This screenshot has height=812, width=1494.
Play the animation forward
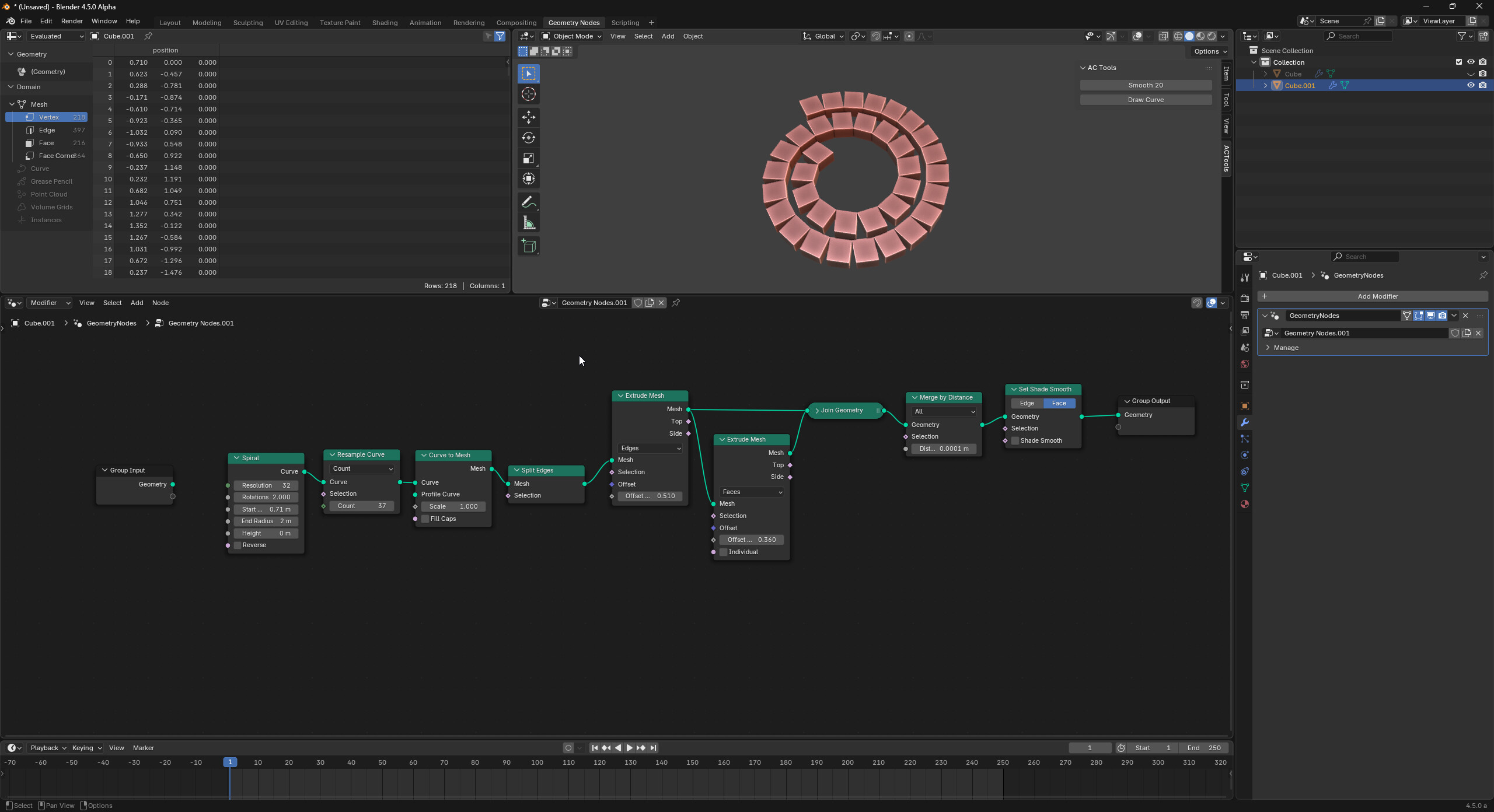tap(629, 748)
